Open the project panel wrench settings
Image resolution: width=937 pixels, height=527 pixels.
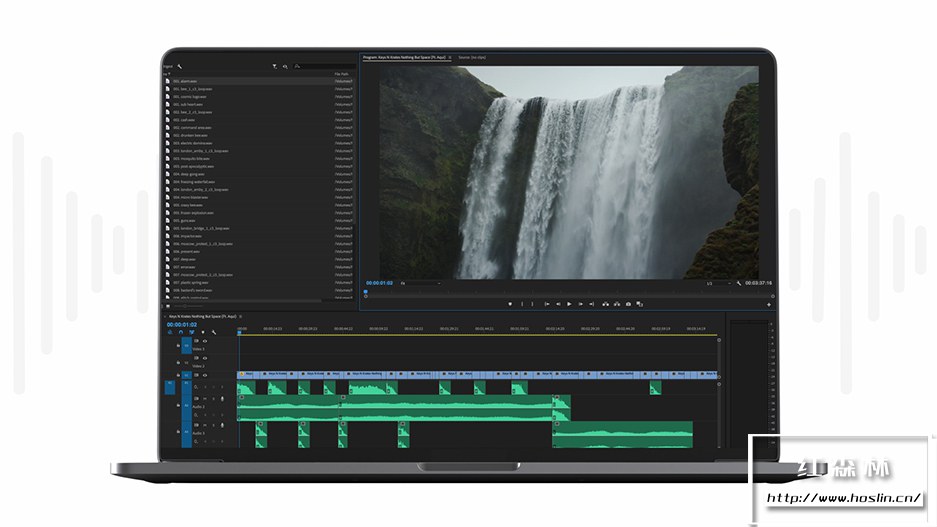click(179, 66)
